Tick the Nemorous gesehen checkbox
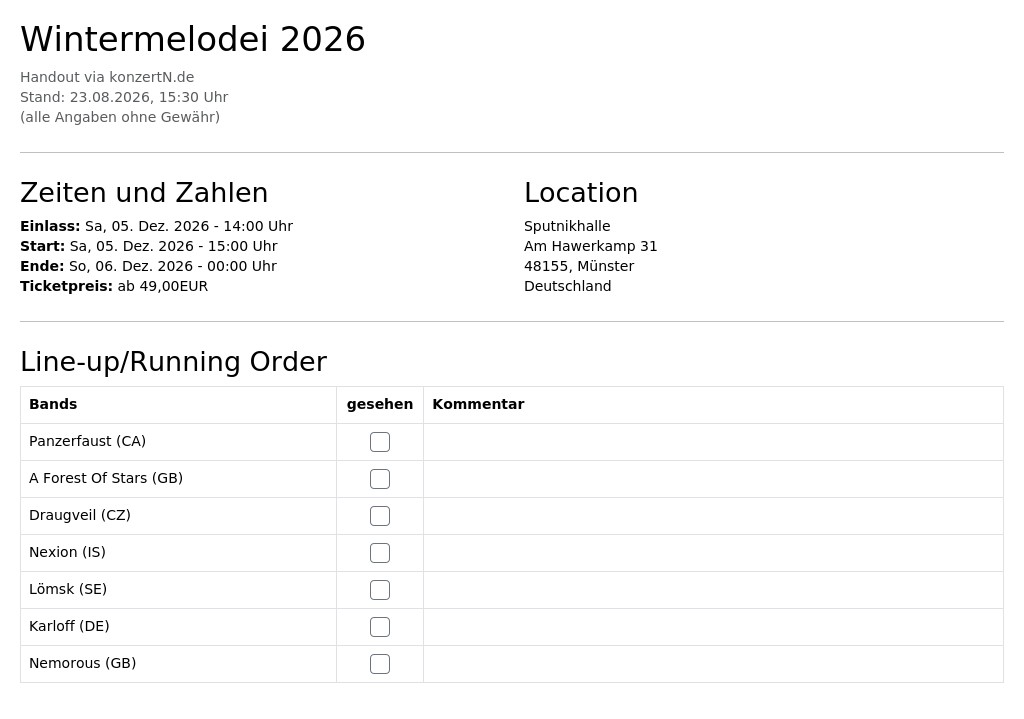Image resolution: width=1024 pixels, height=719 pixels. (x=379, y=664)
